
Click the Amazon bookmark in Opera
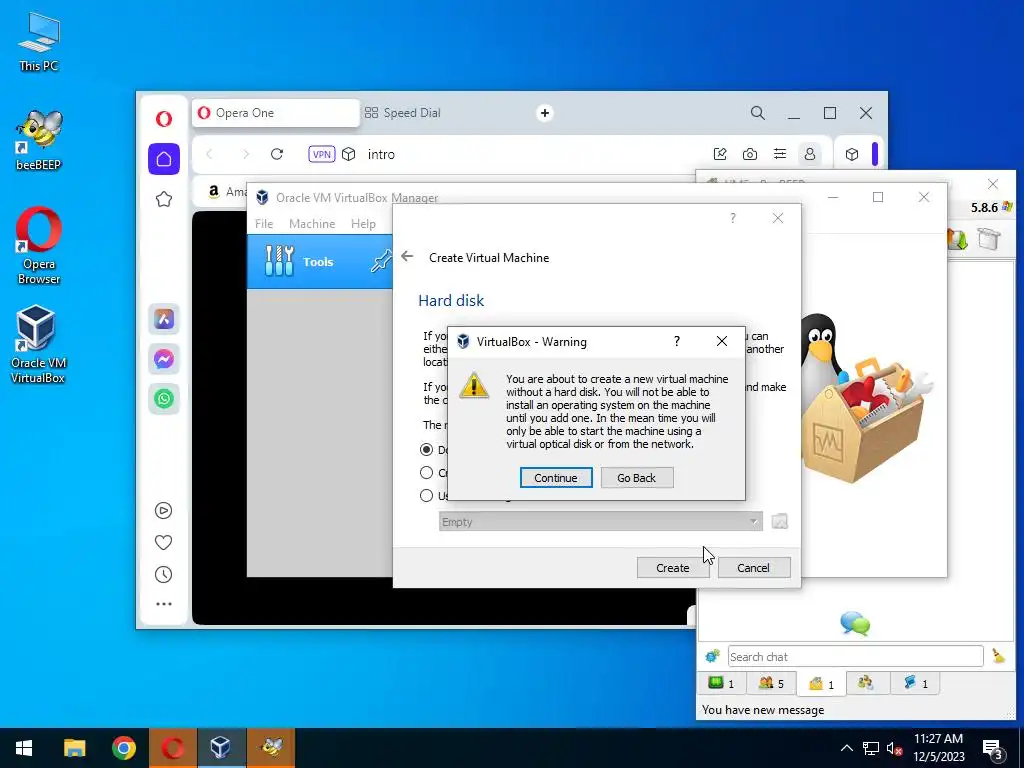(227, 191)
